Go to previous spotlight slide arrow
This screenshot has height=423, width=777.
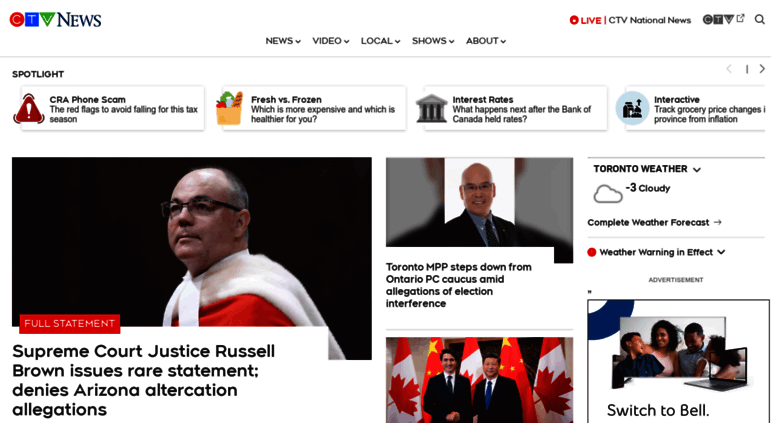[x=729, y=69]
